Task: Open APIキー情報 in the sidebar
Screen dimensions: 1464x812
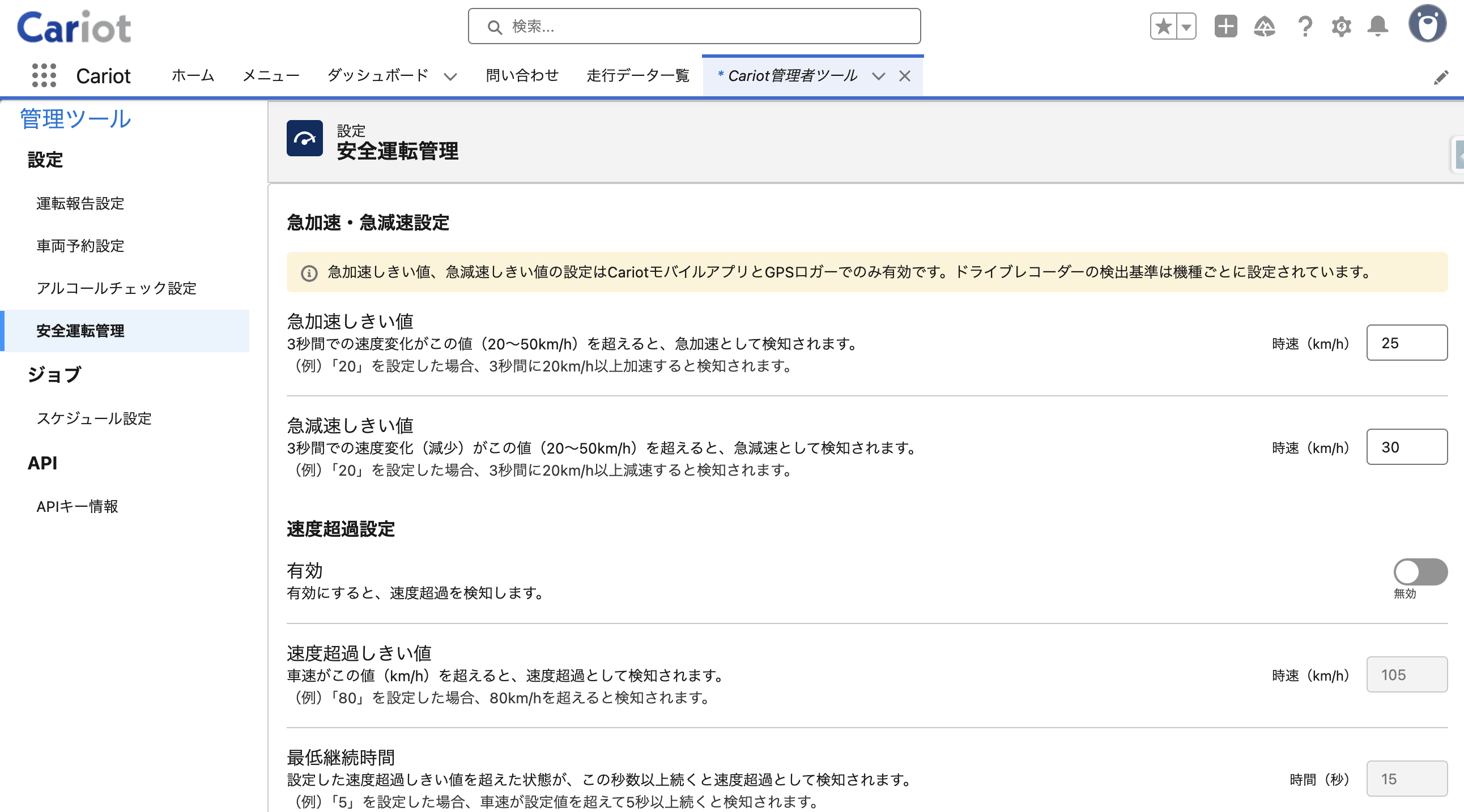Action: (77, 506)
